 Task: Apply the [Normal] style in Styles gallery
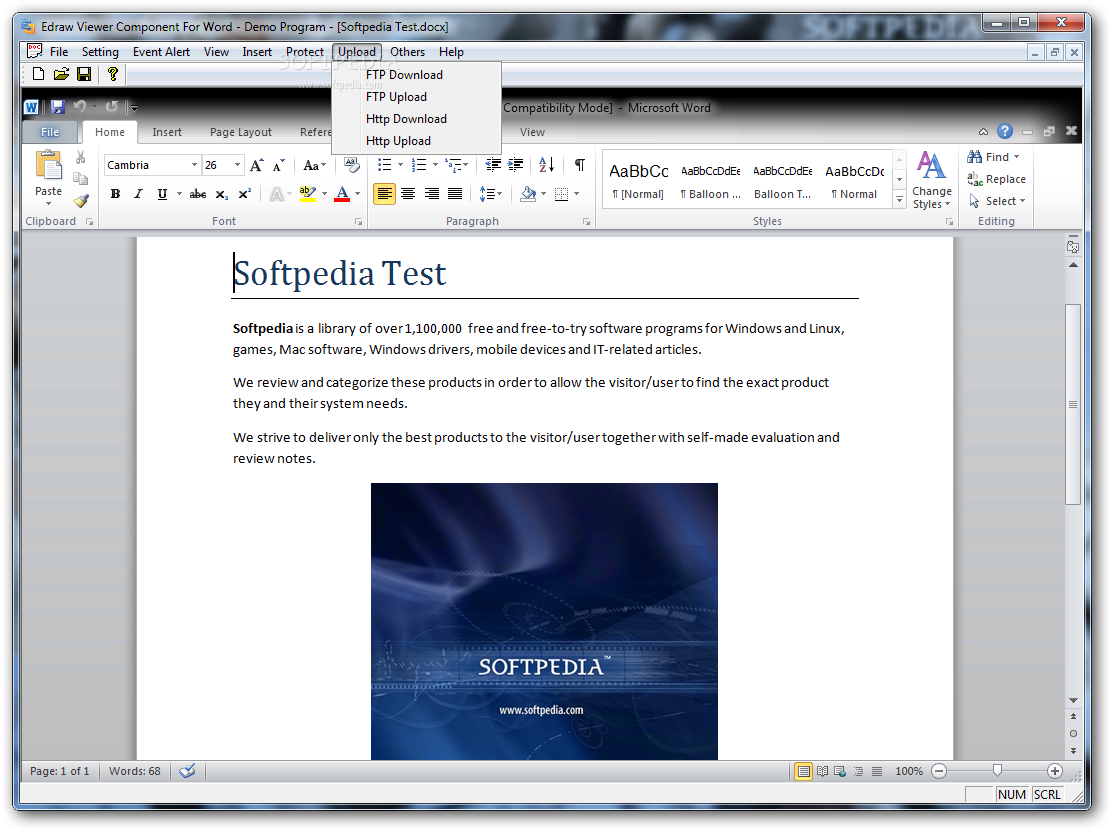(x=638, y=182)
